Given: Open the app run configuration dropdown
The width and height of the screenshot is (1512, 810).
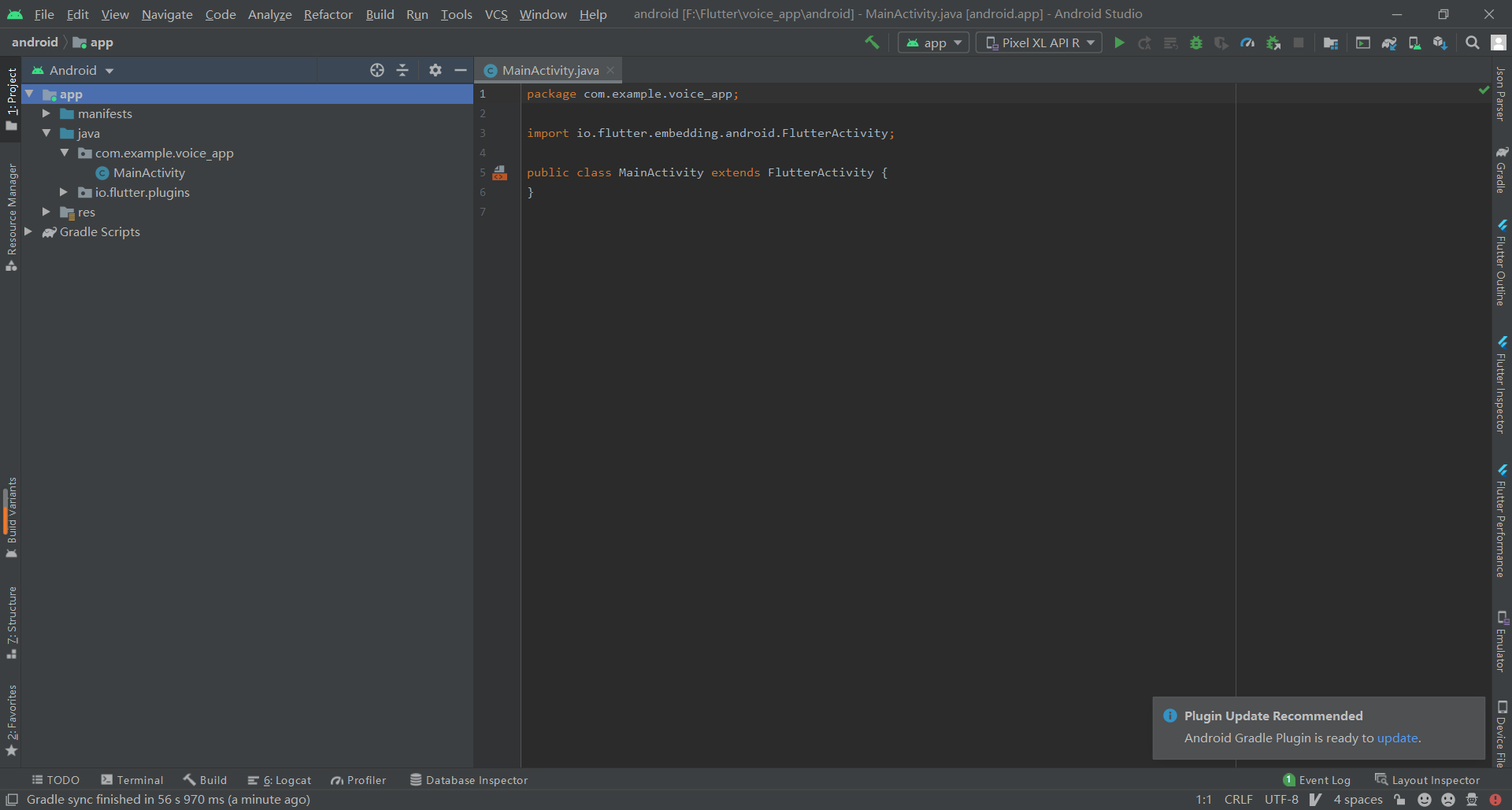Looking at the screenshot, I should (934, 43).
